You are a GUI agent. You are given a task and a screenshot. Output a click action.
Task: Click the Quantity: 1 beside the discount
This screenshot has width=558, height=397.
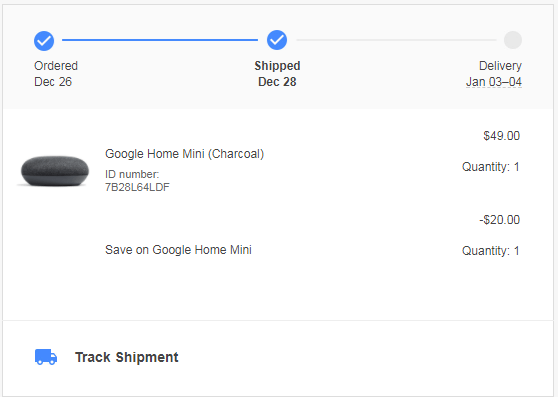tap(491, 250)
